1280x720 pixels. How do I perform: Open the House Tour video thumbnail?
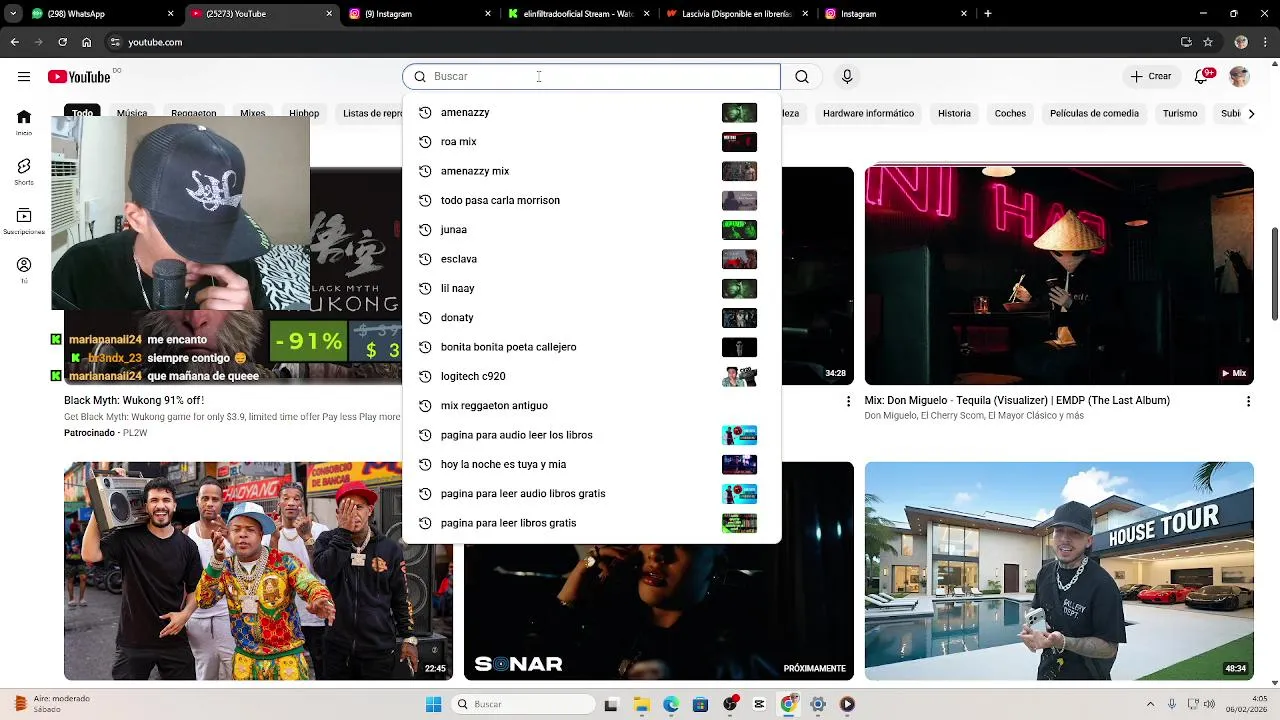point(1059,571)
